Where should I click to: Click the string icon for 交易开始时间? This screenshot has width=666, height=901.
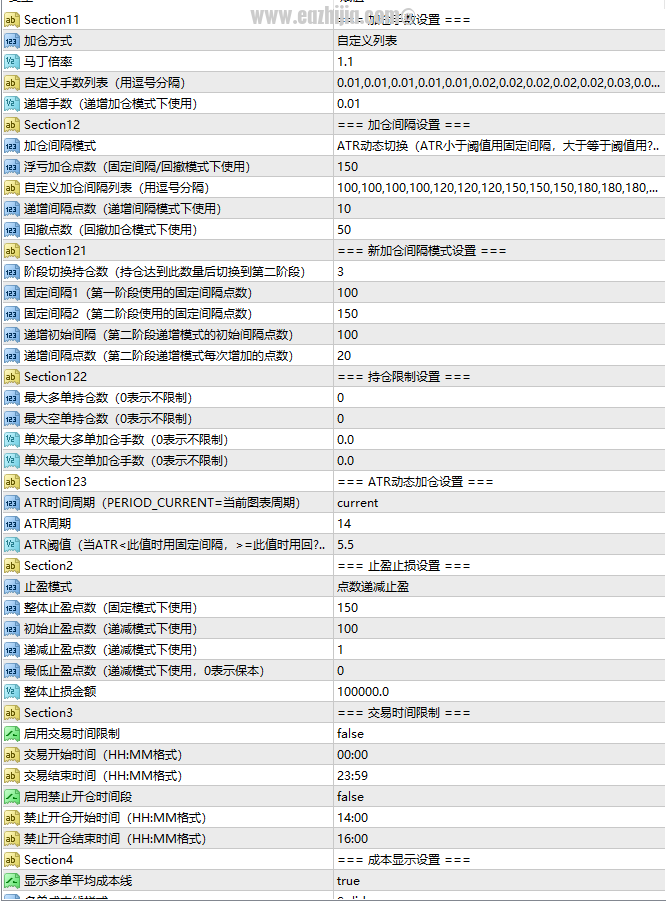(11, 755)
